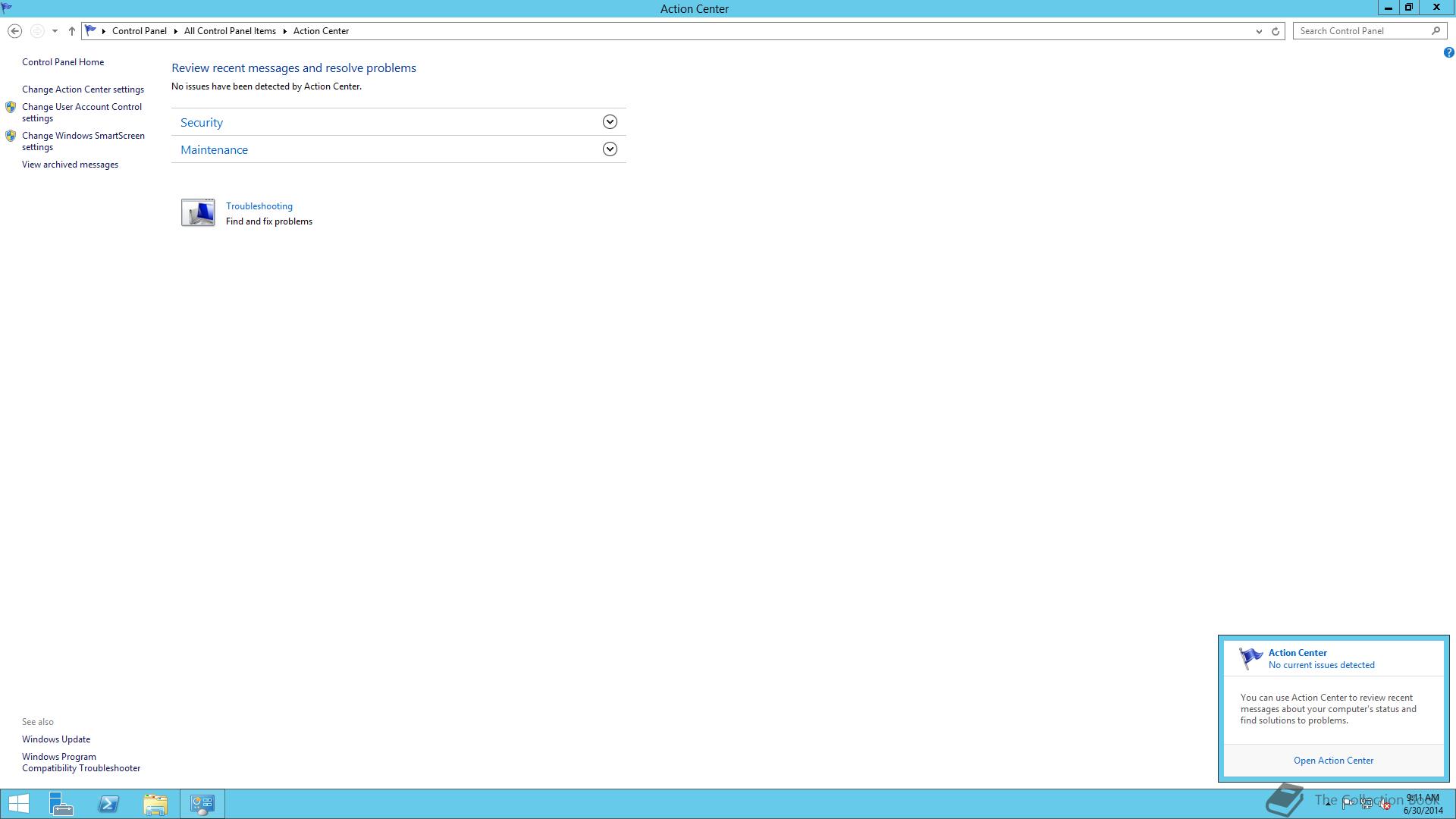Click the shield icon beside SmartScreen settings
Viewport: 1456px width, 819px height.
click(11, 136)
